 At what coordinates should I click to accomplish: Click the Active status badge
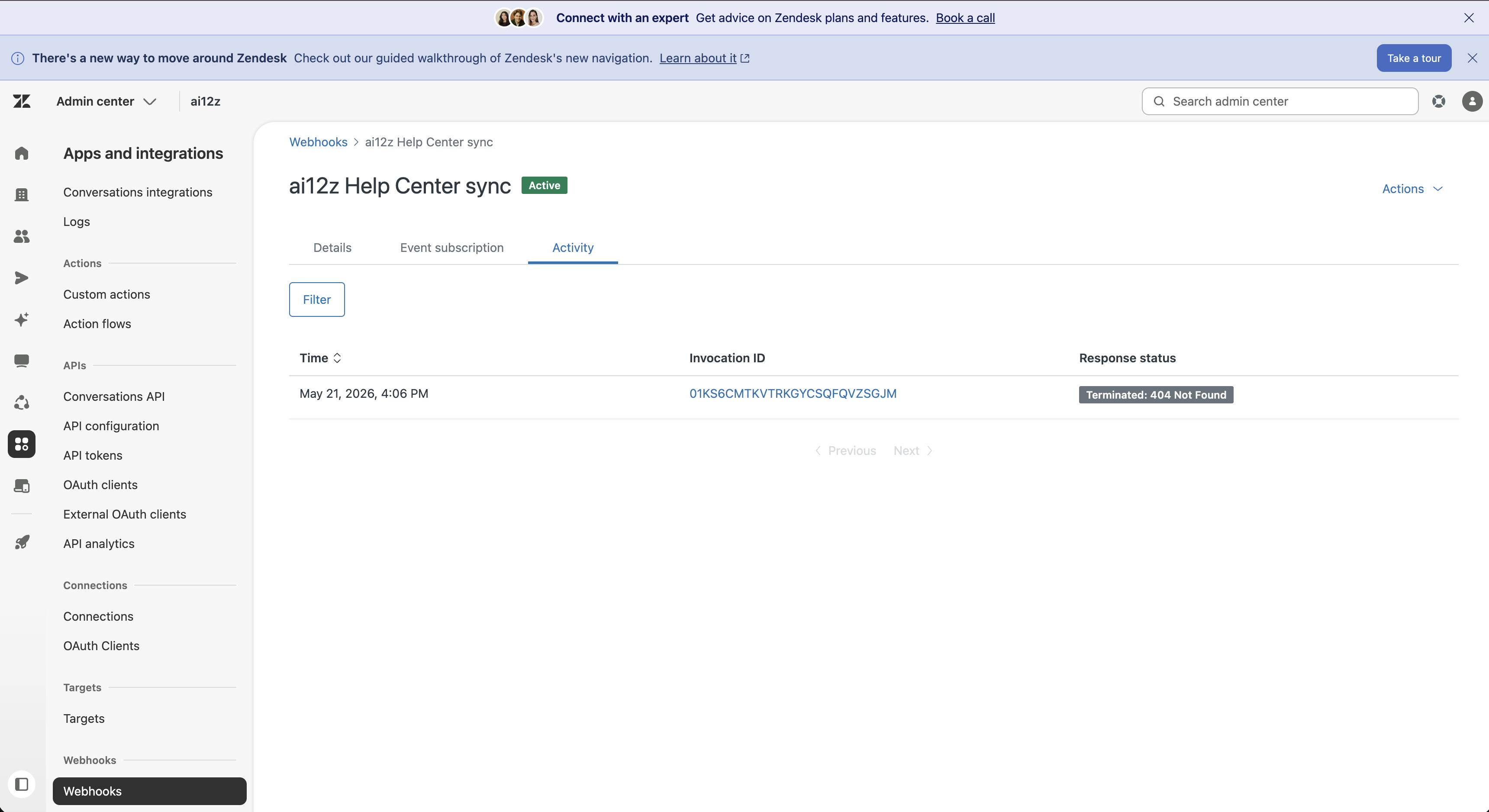click(x=544, y=186)
